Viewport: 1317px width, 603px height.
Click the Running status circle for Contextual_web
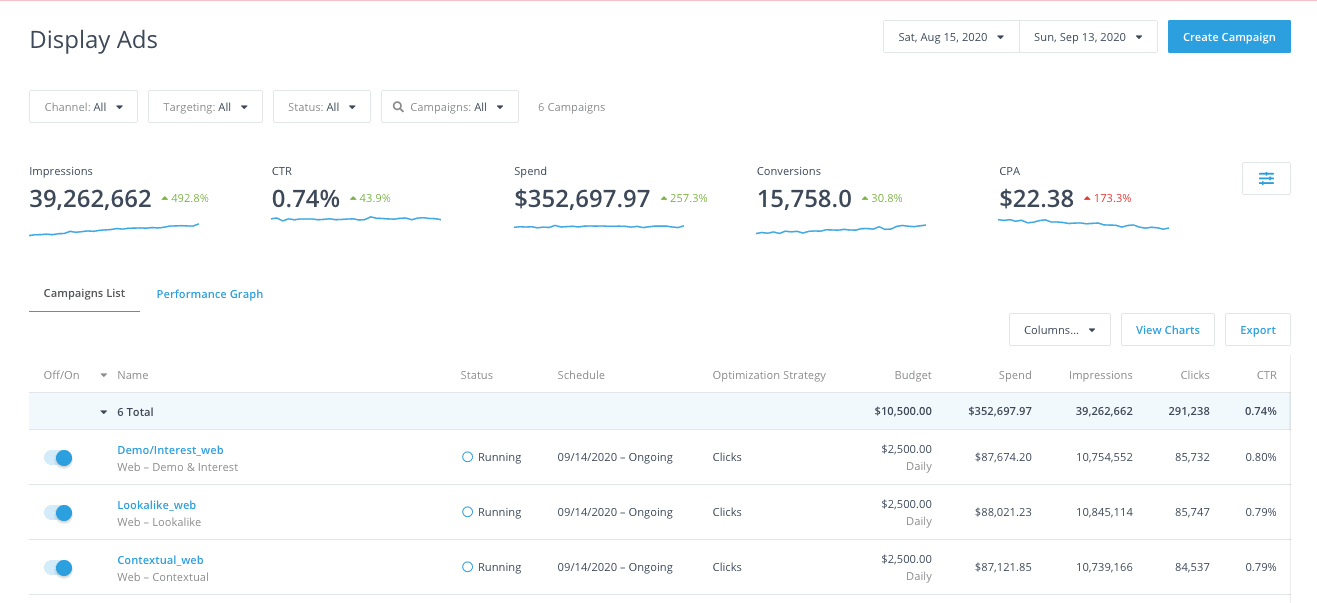coord(467,567)
